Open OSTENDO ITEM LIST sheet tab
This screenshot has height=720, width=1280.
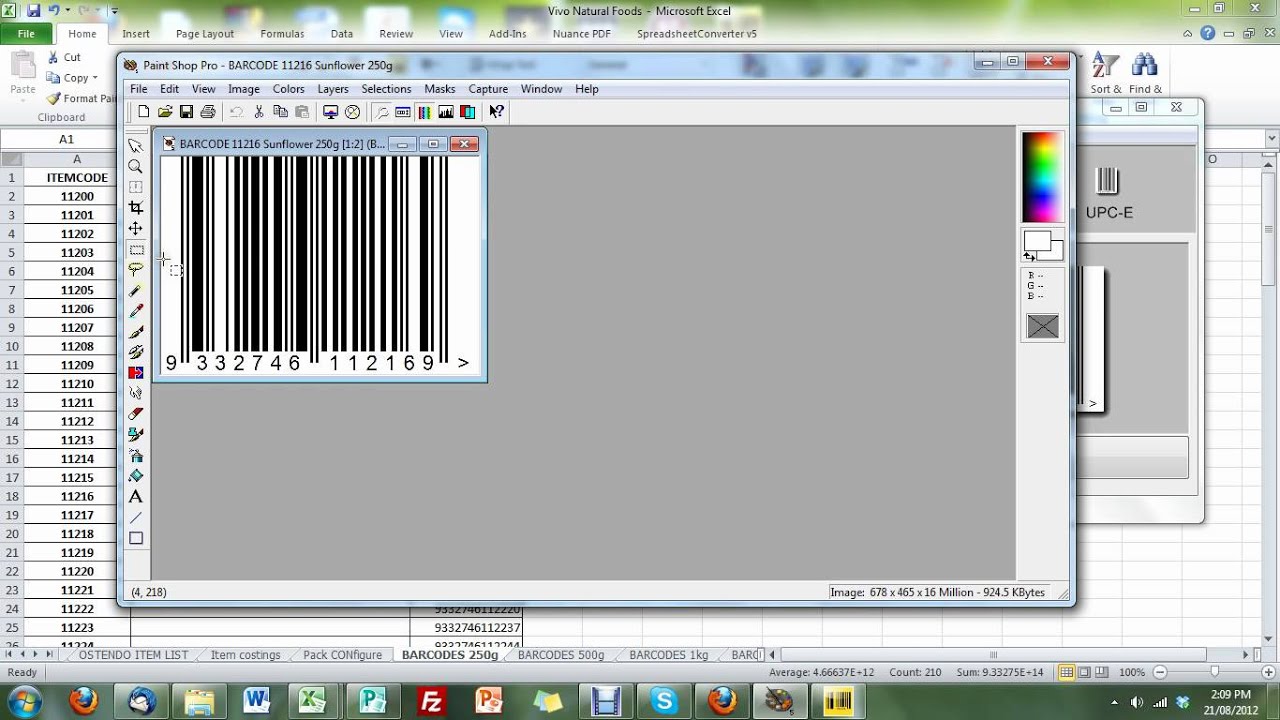(133, 655)
